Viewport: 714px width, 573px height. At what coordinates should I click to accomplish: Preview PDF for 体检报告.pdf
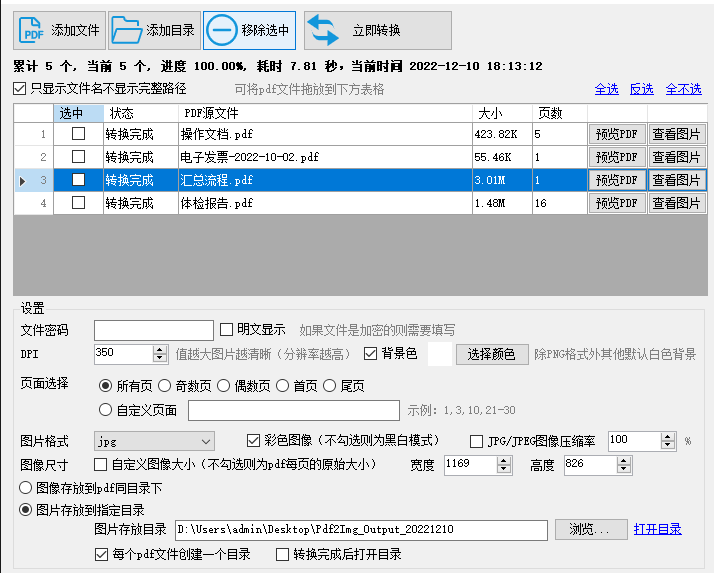[x=617, y=203]
